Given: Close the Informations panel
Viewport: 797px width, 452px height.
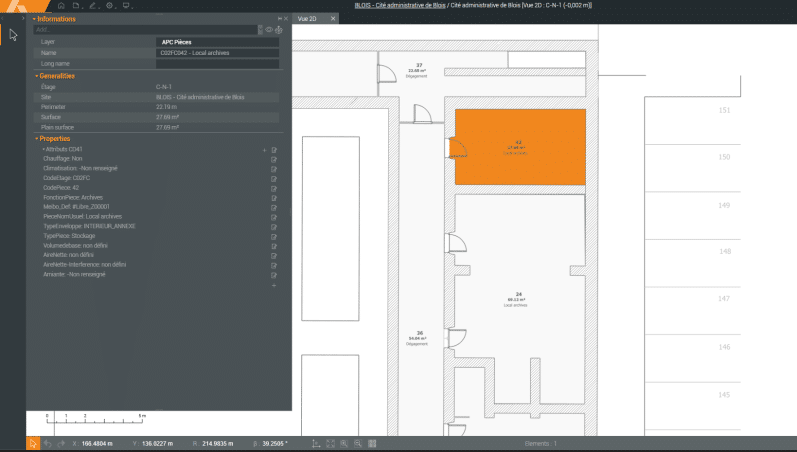Looking at the screenshot, I should (x=286, y=19).
